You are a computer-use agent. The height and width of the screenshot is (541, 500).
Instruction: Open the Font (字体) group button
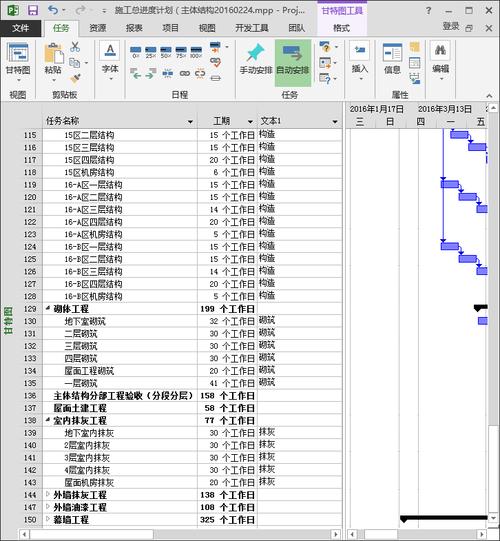(x=110, y=61)
